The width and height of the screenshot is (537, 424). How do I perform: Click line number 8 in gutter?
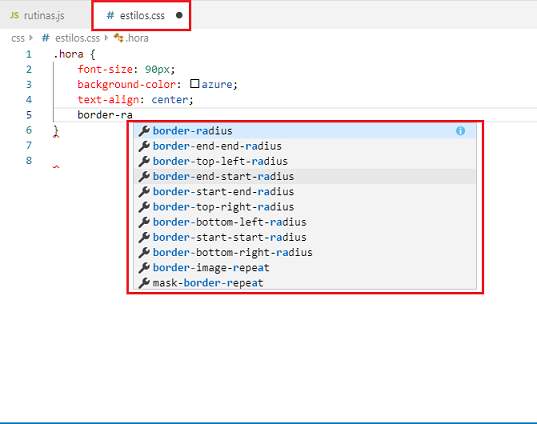[x=29, y=160]
